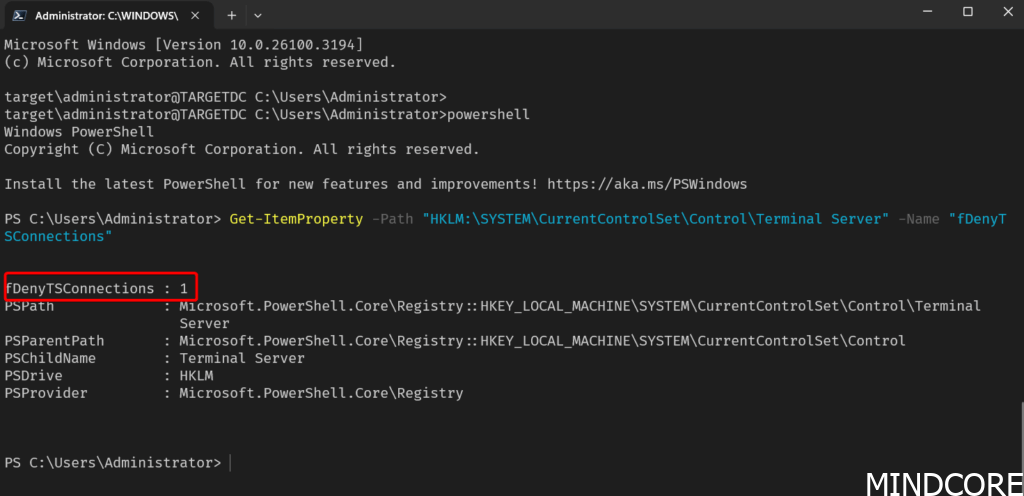
Task: Click the PSChildName Terminal Server value
Action: click(242, 358)
